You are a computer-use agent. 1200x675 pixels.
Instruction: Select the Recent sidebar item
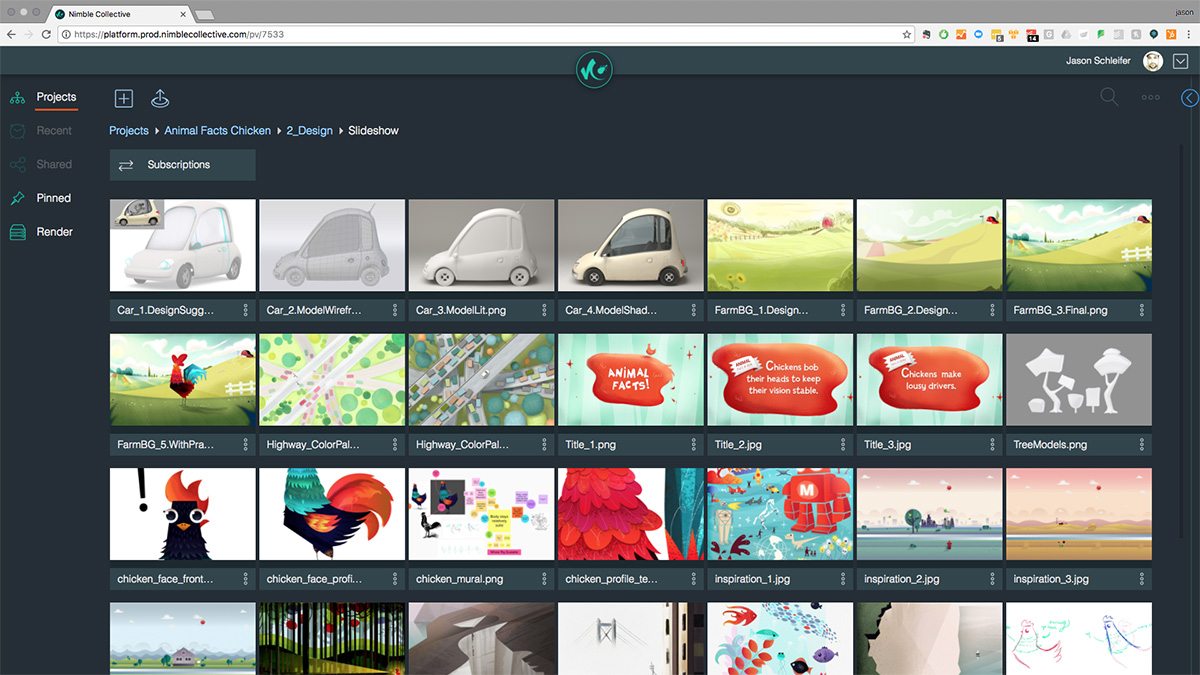[x=54, y=131]
